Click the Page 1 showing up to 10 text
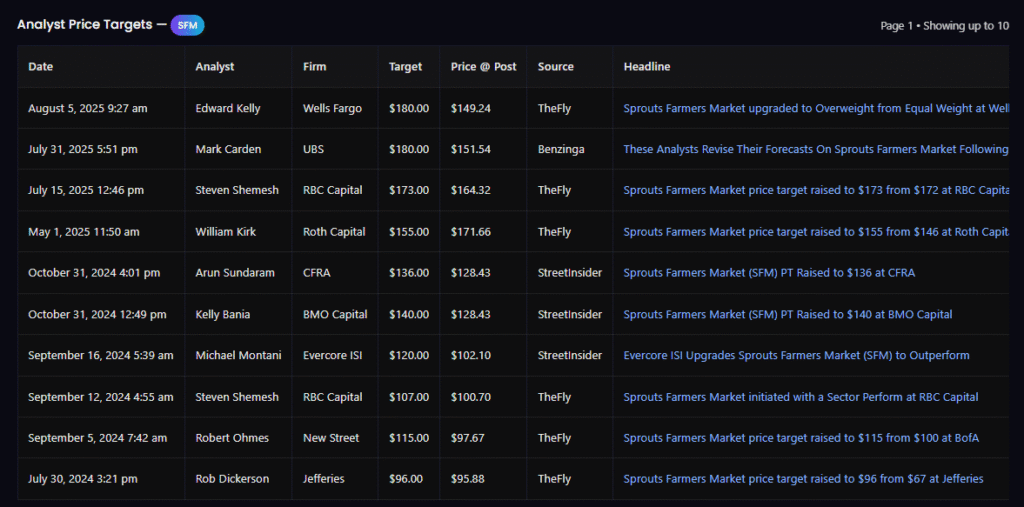Viewport: 1024px width, 507px height. pyautogui.click(x=944, y=26)
